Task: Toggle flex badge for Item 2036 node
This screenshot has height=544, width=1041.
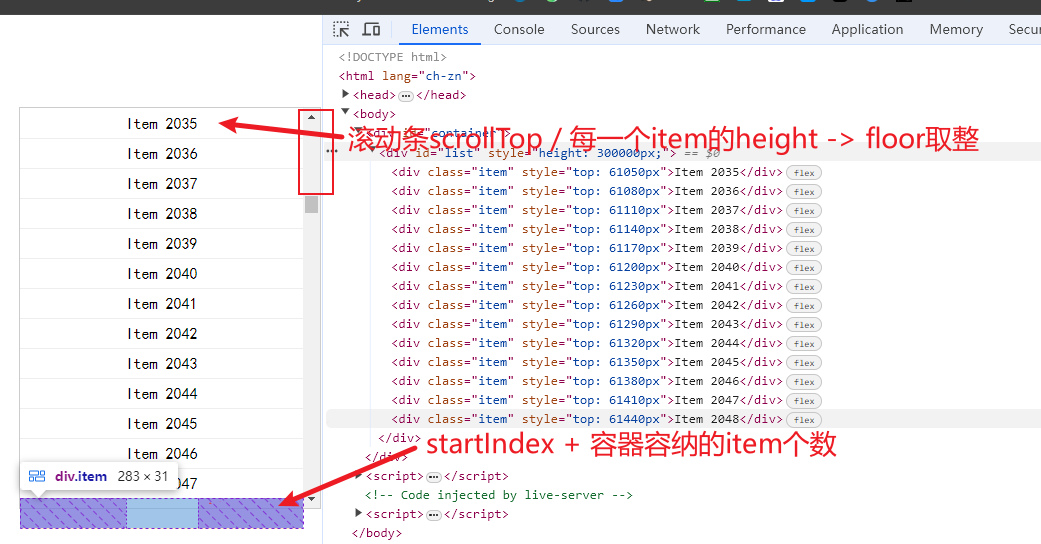Action: point(804,192)
